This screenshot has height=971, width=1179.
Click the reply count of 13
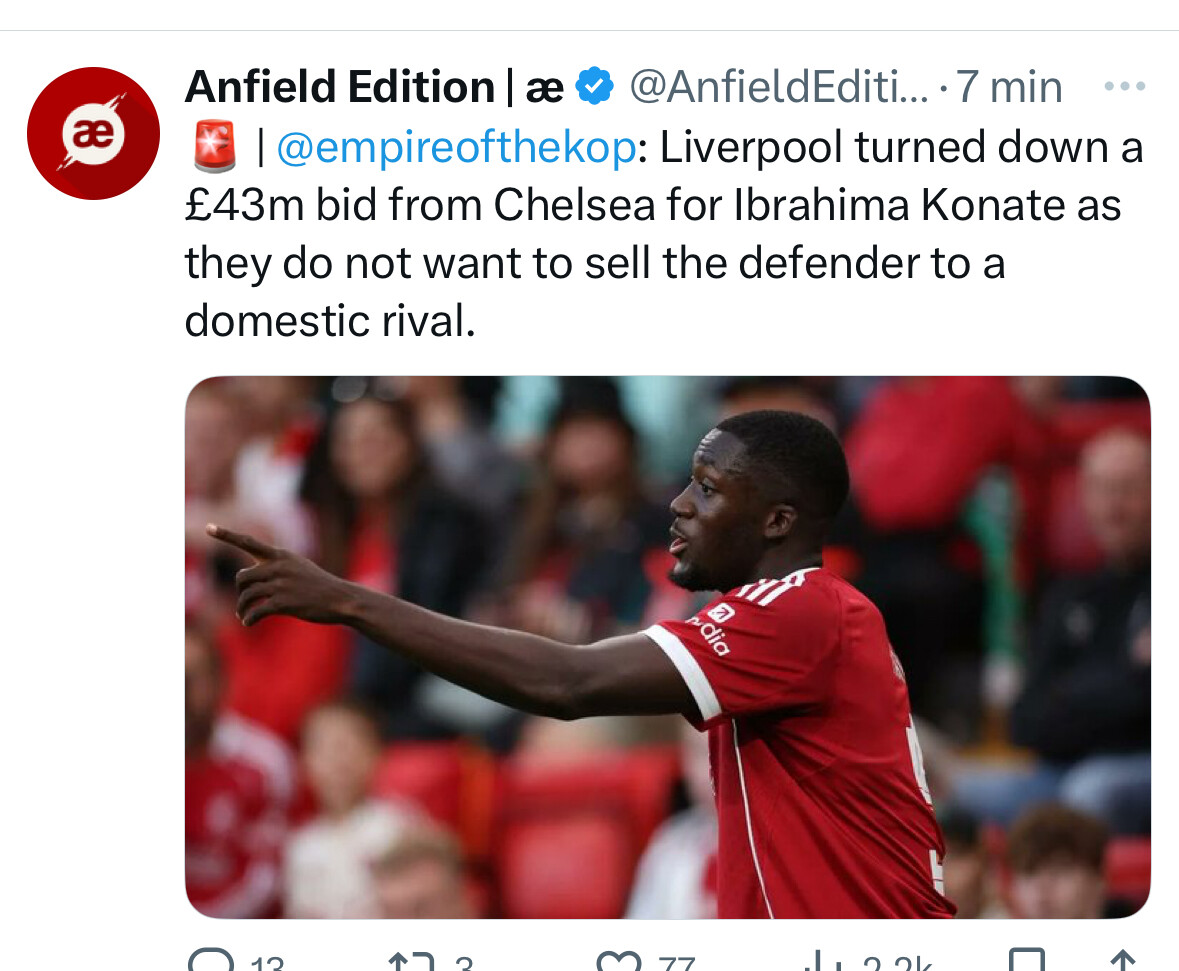coord(266,964)
